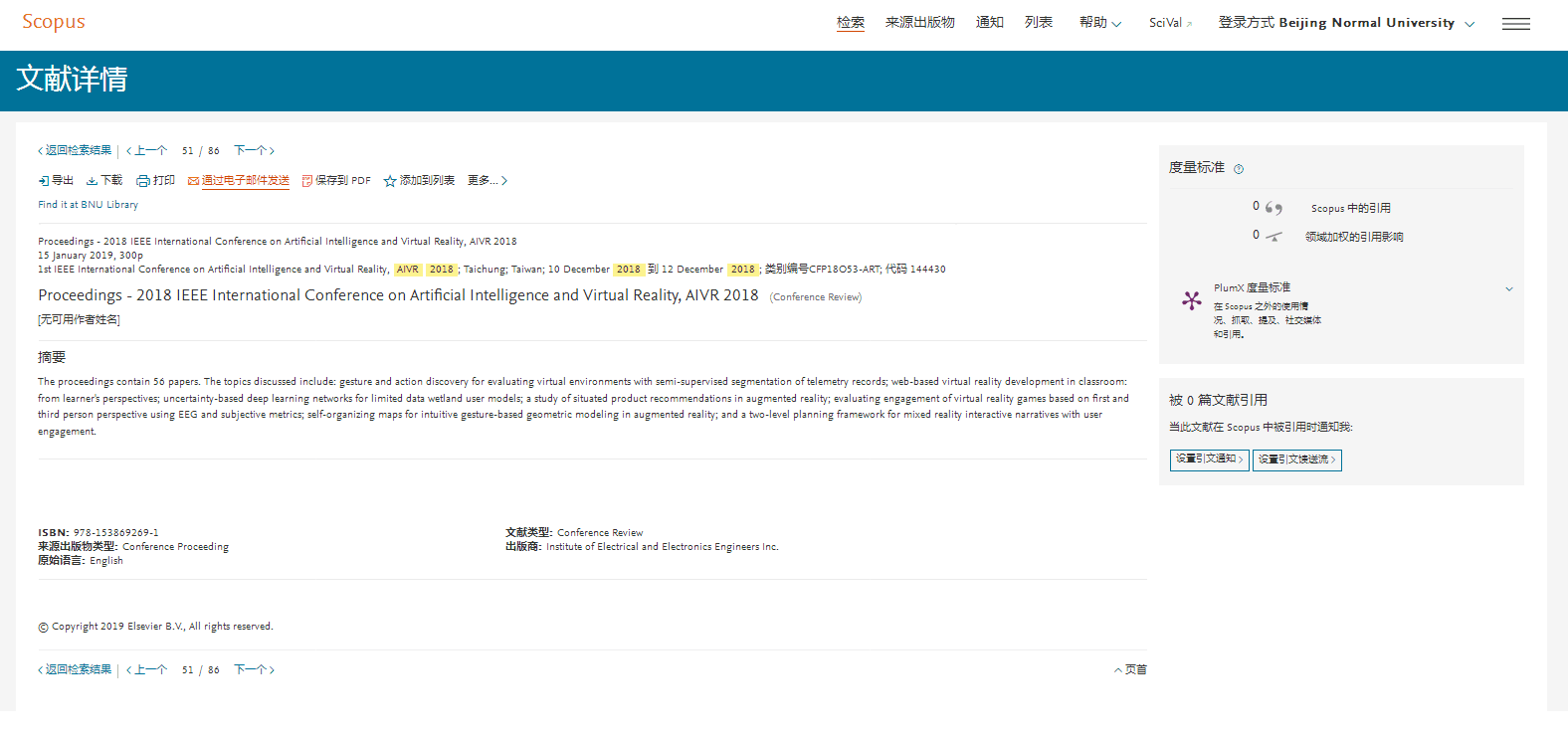Click the export (导出) icon
The height and width of the screenshot is (736, 1568).
[x=44, y=181]
